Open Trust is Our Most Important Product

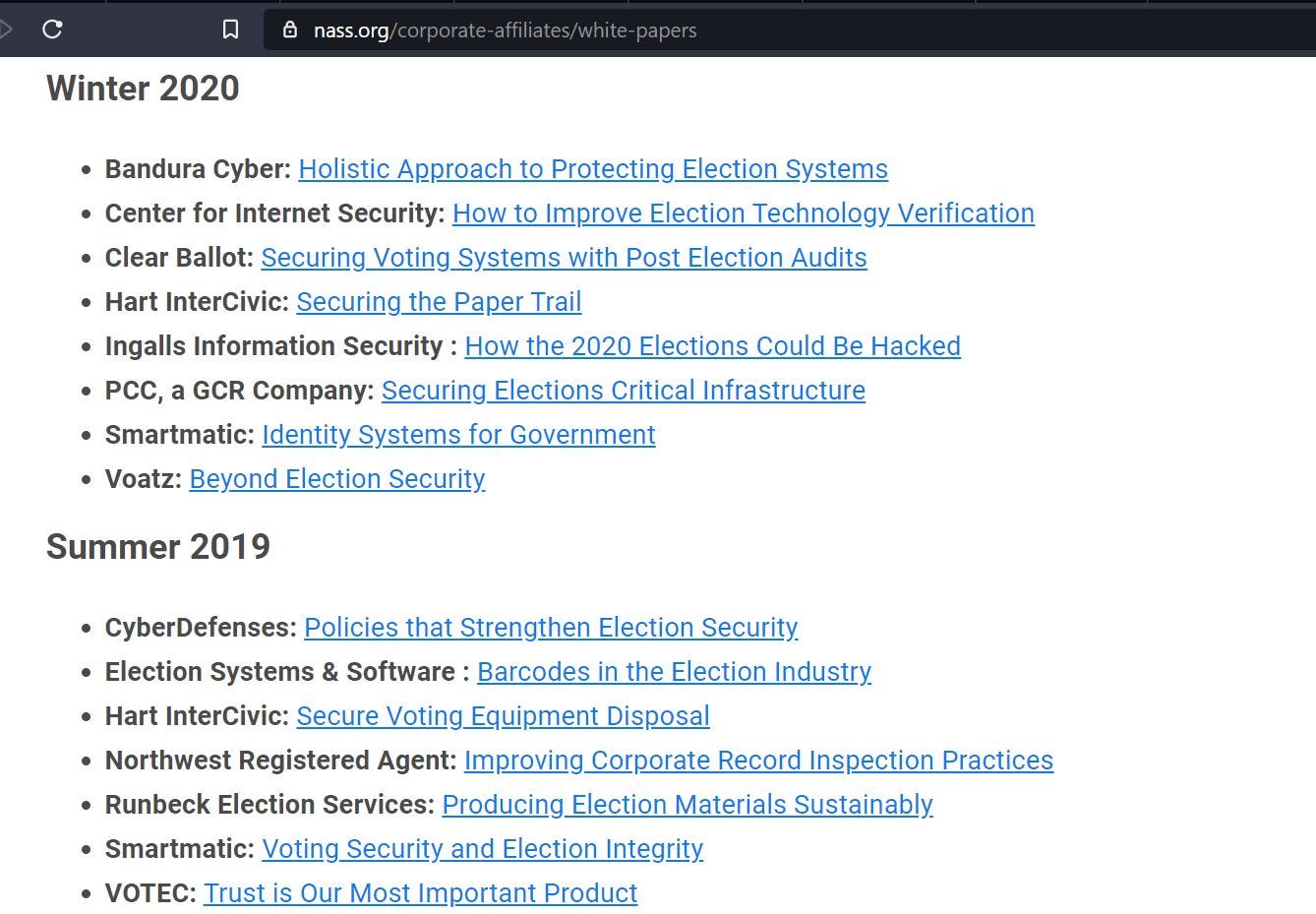[421, 893]
